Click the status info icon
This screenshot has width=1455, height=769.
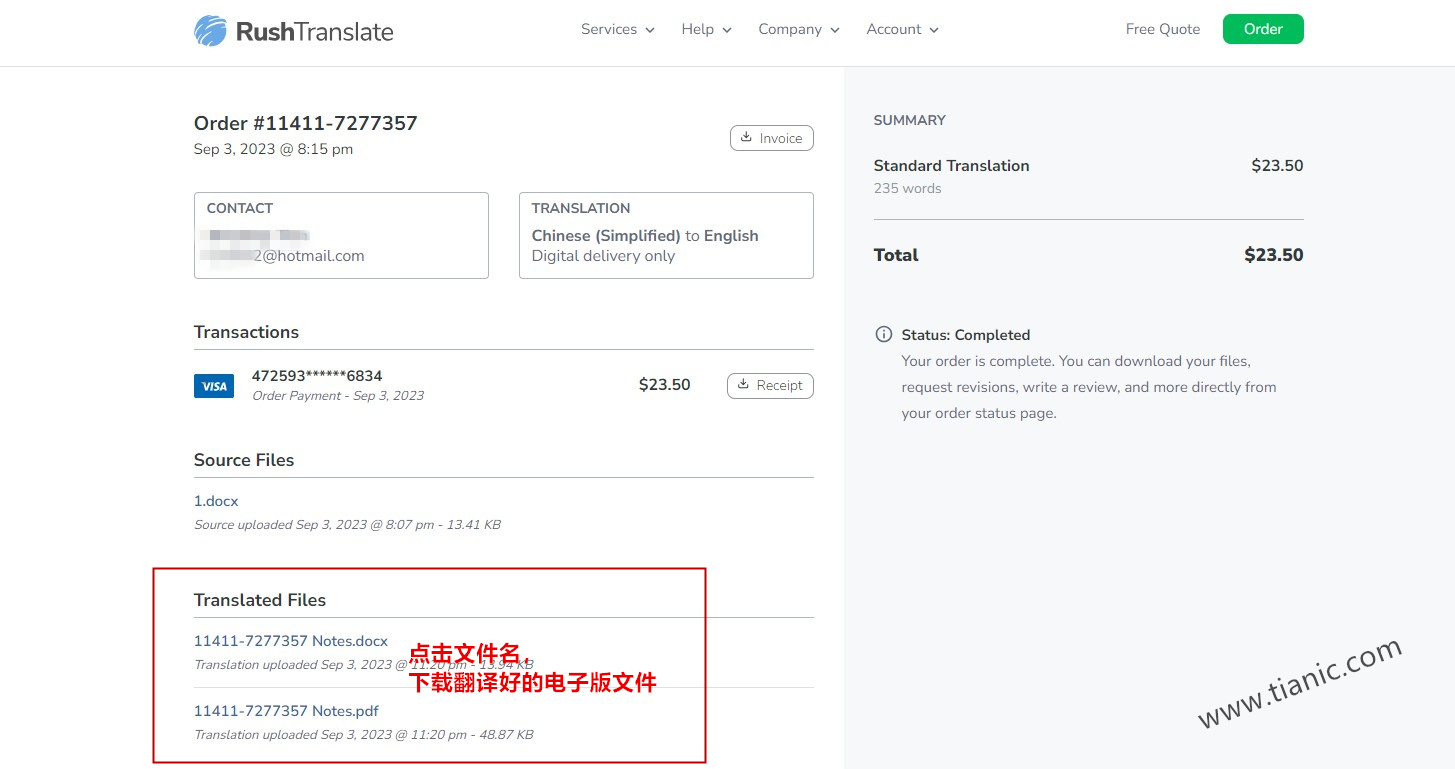pyautogui.click(x=884, y=334)
